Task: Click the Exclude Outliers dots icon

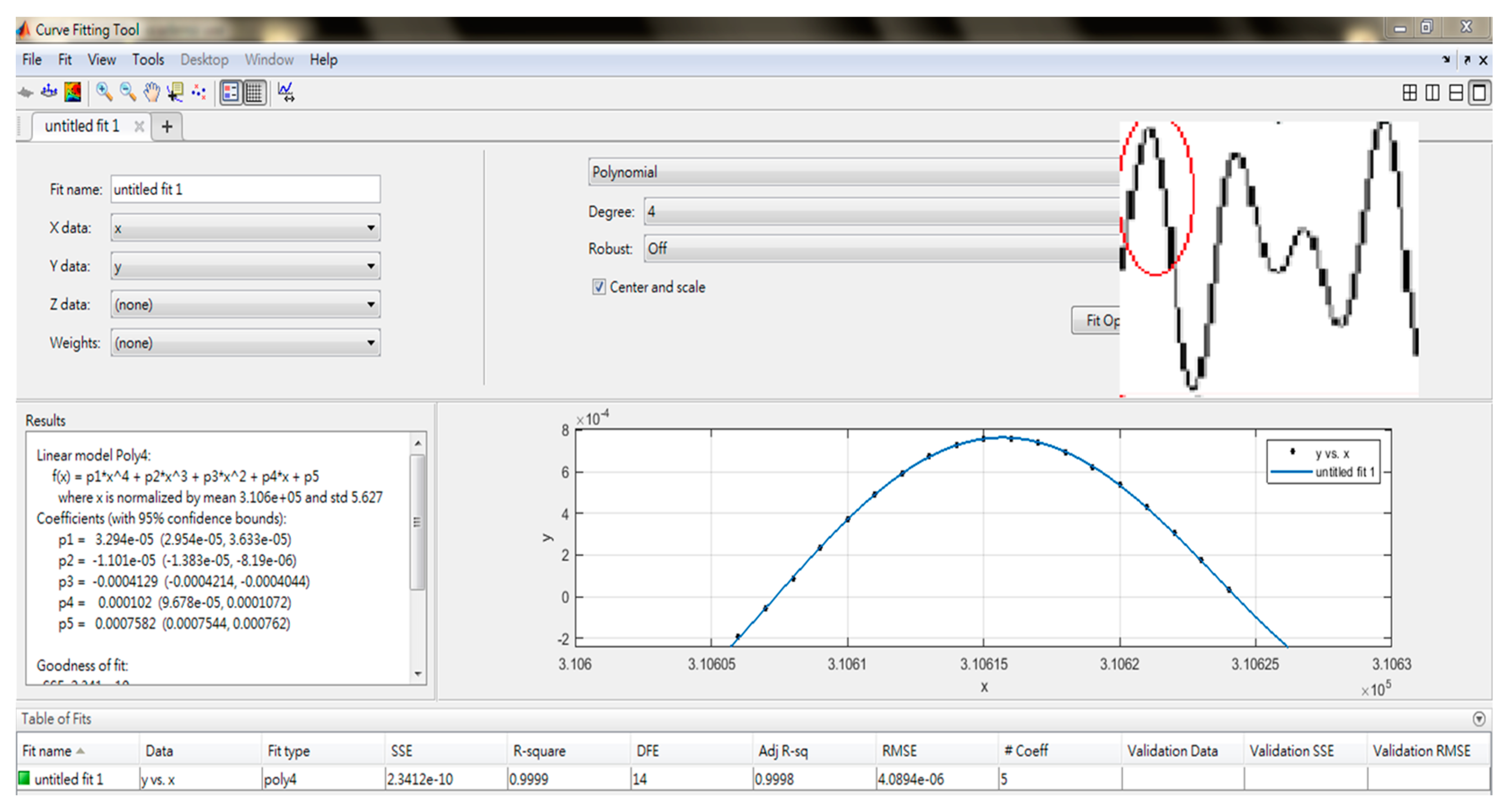Action: (199, 92)
